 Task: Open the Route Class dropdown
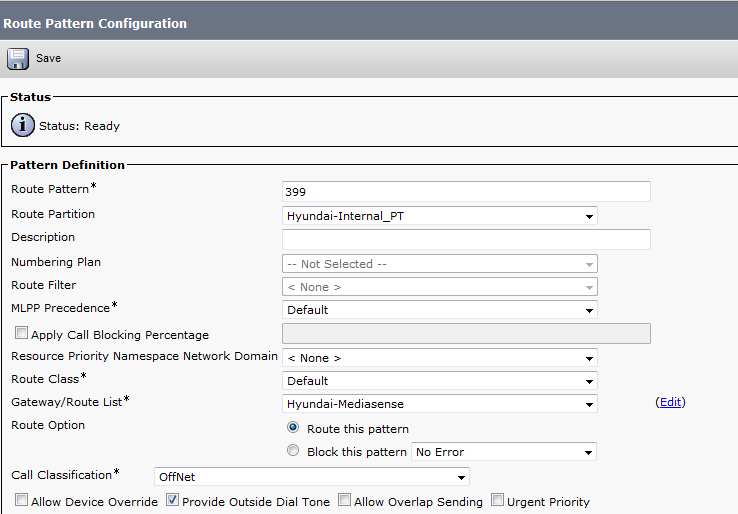[440, 381]
